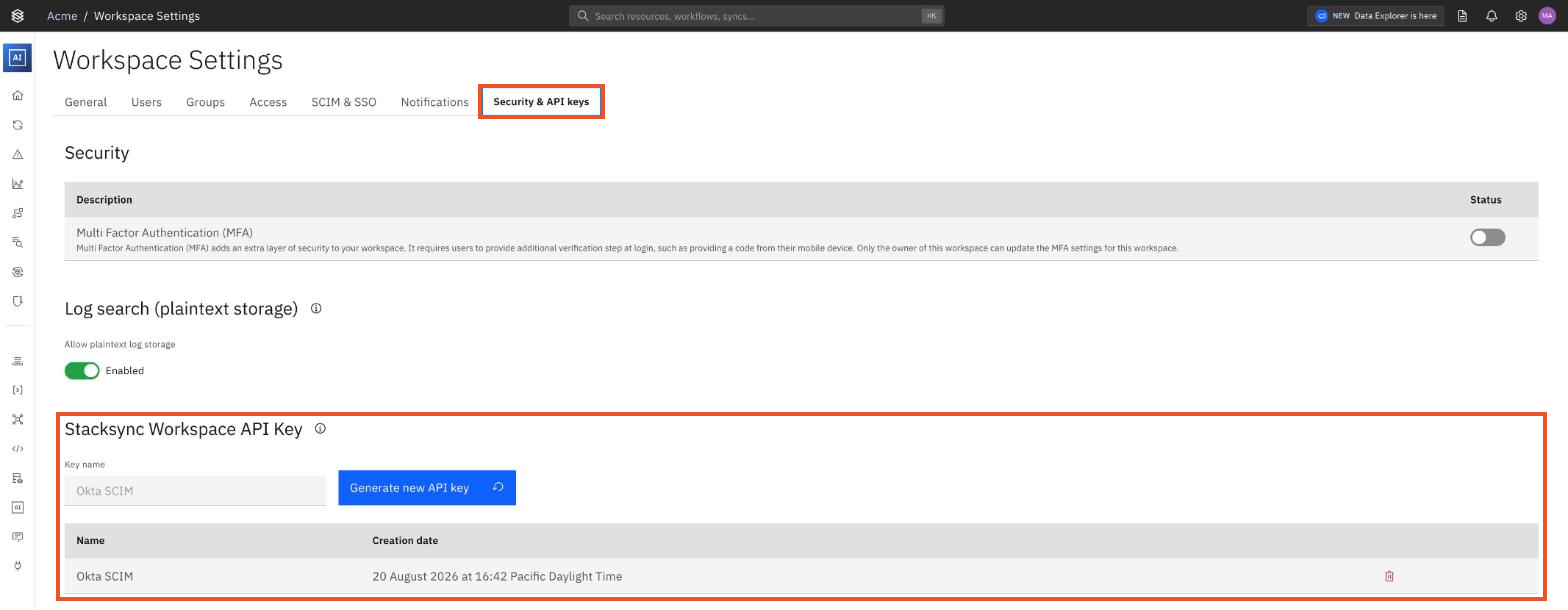Open the General tab
Viewport: 1568px width, 610px height.
point(86,102)
